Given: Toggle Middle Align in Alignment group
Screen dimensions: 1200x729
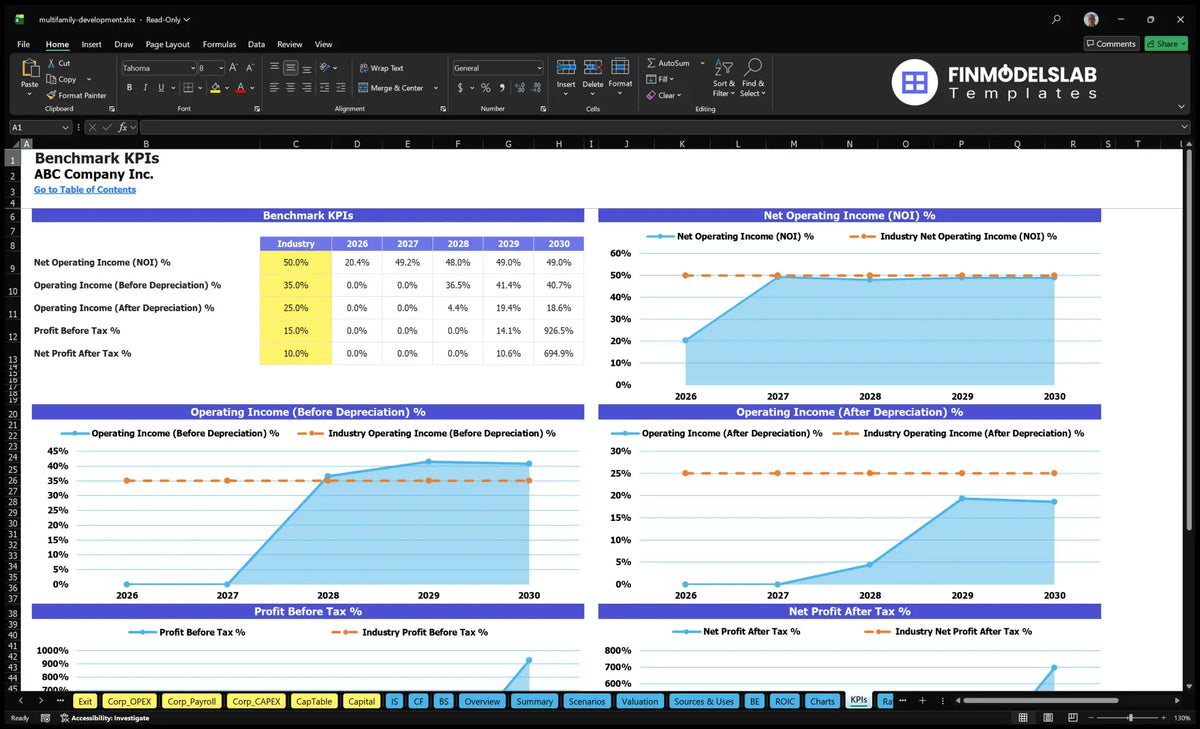Looking at the screenshot, I should 290,68.
